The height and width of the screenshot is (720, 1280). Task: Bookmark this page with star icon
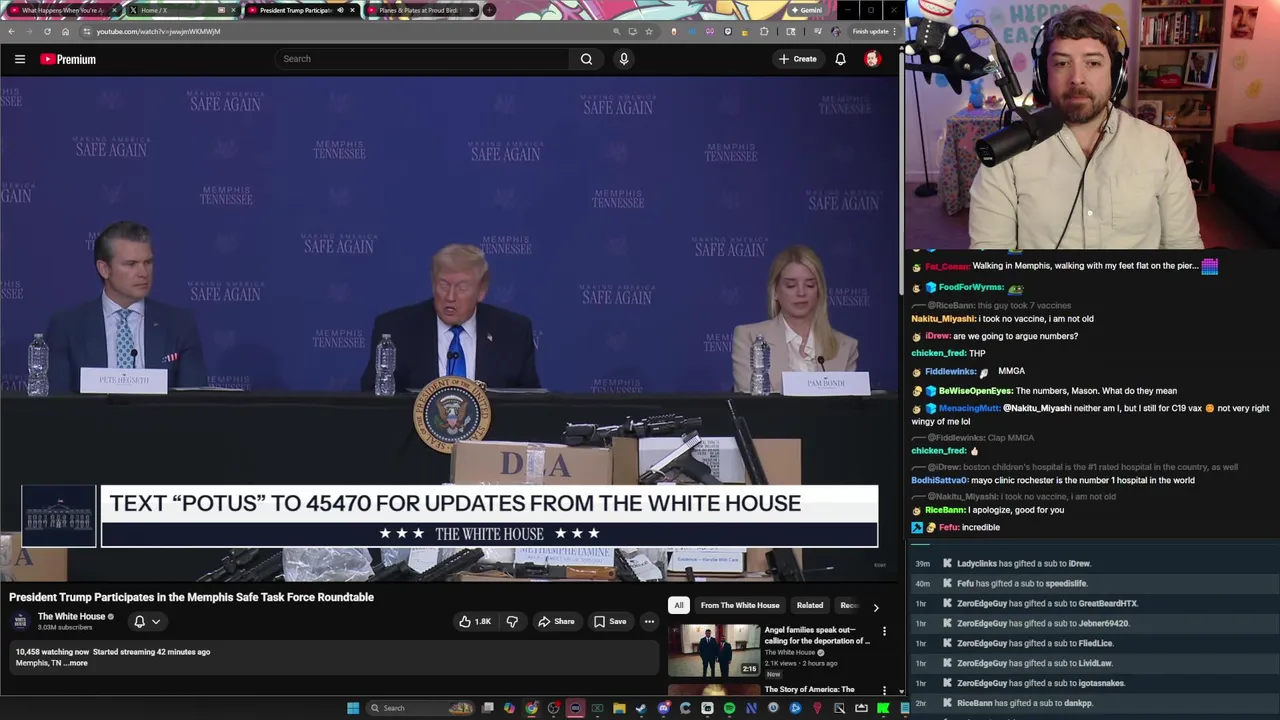click(x=648, y=31)
